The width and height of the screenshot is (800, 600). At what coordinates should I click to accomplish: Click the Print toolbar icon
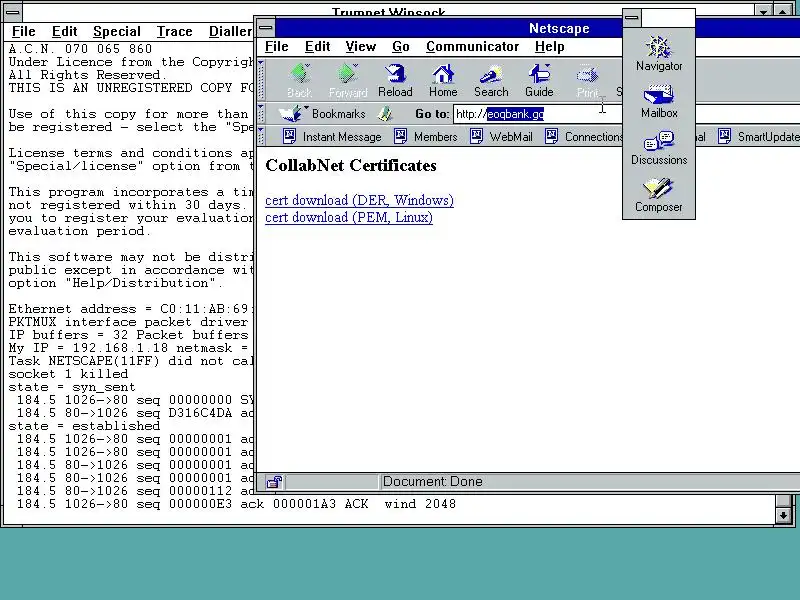pos(587,81)
